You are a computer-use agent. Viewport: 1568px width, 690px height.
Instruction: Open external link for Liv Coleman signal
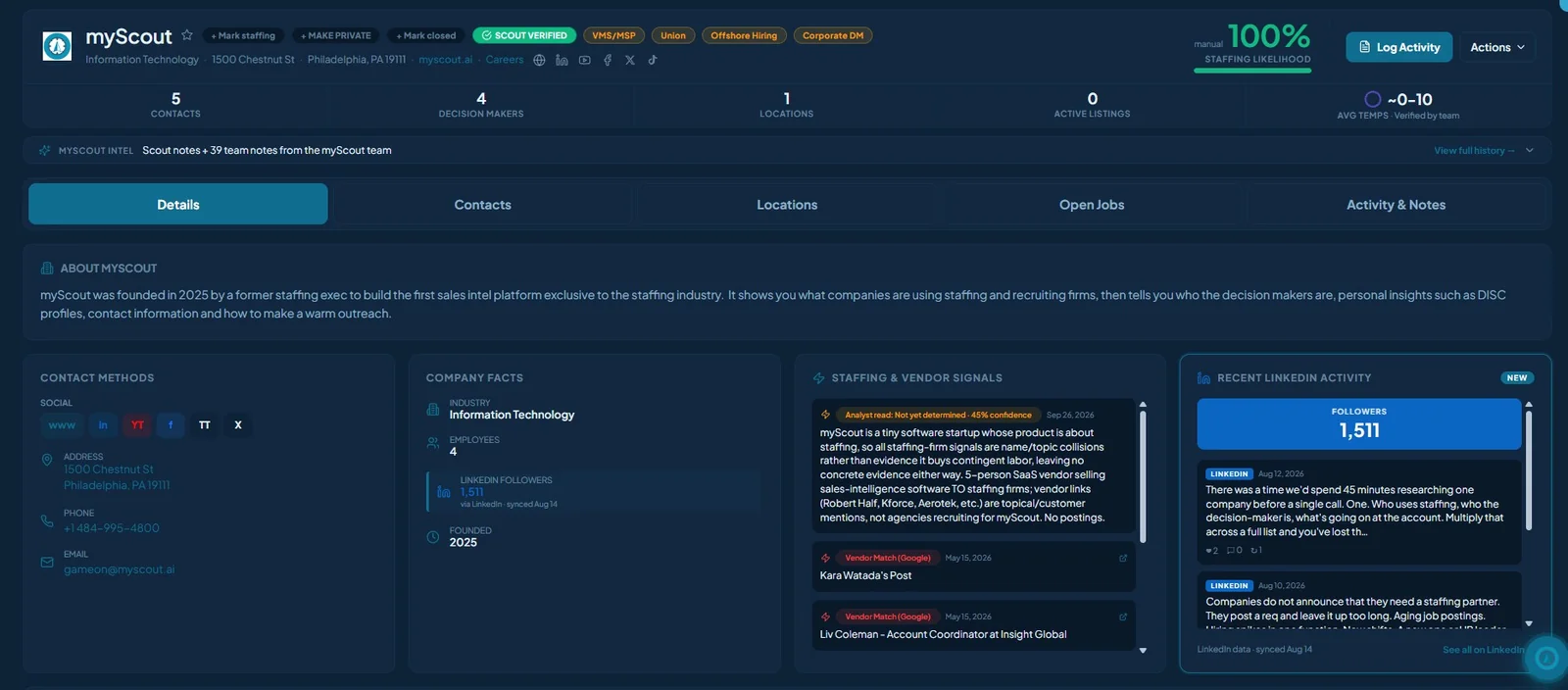click(x=1123, y=616)
